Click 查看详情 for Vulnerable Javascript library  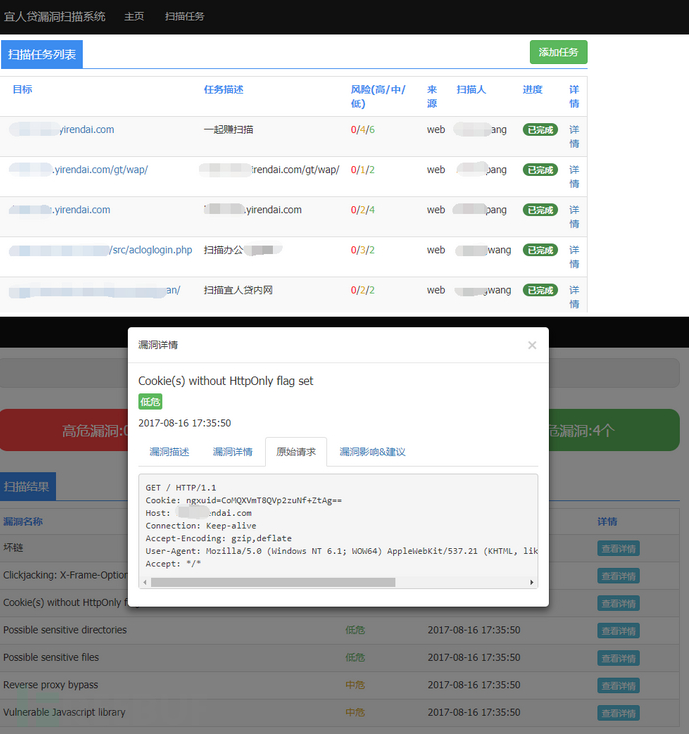tap(618, 713)
